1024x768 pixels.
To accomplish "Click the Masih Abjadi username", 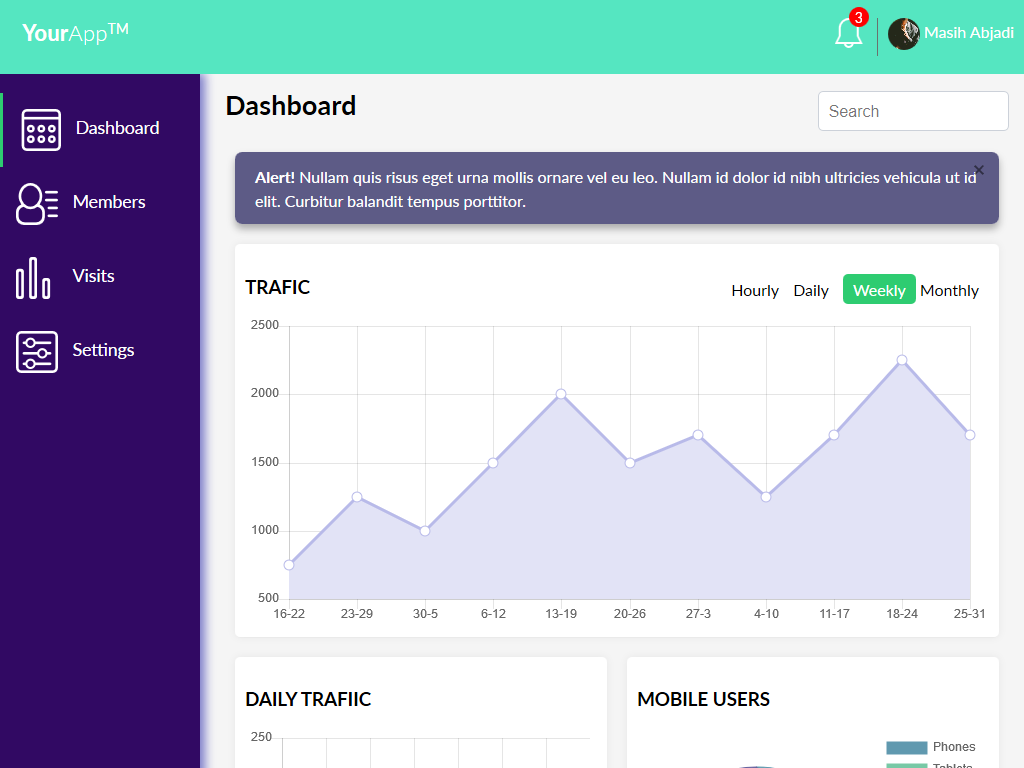I will 969,33.
